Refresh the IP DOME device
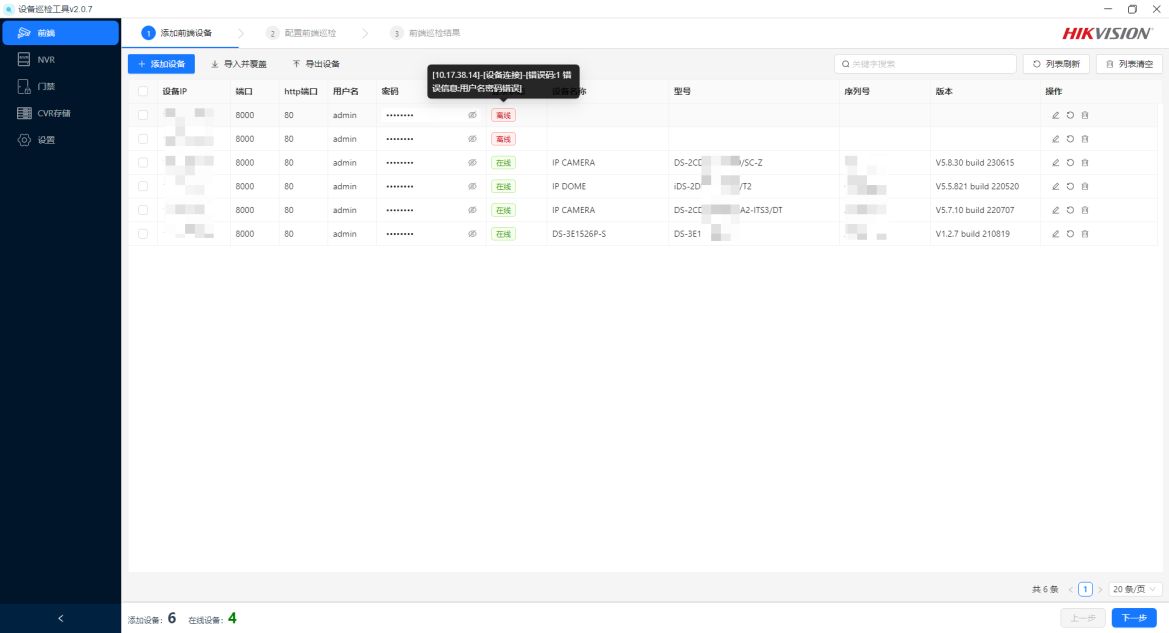The height and width of the screenshot is (633, 1169). coord(1070,186)
